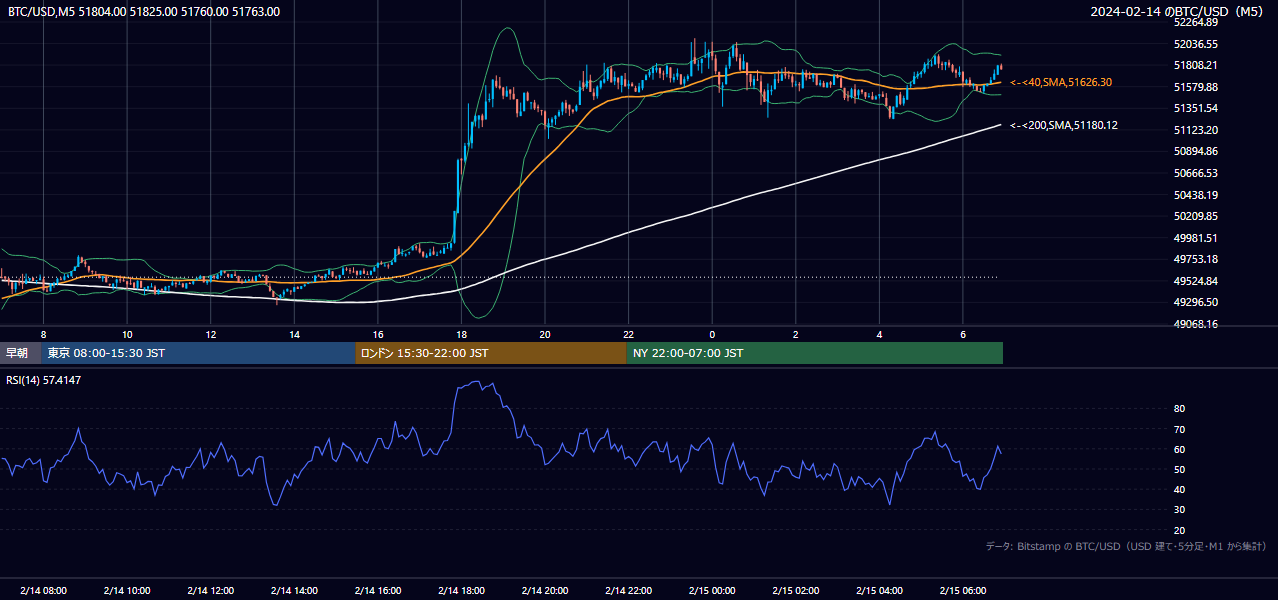Click the '2/14 20:00' time axis label

[545, 590]
